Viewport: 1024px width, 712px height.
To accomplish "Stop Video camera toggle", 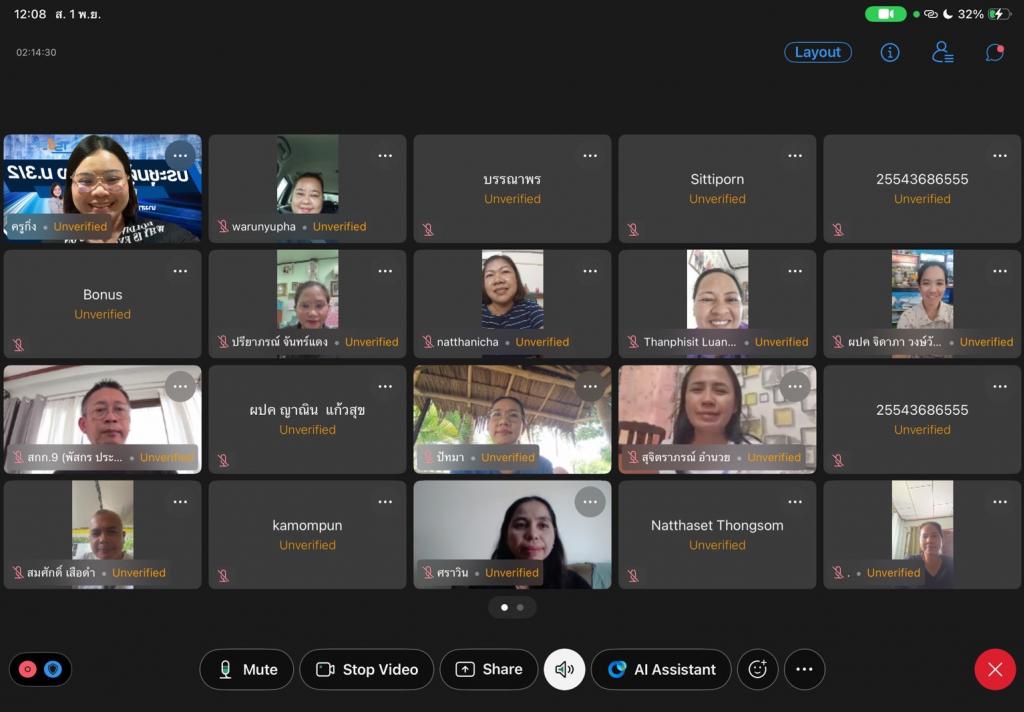I will pos(366,670).
